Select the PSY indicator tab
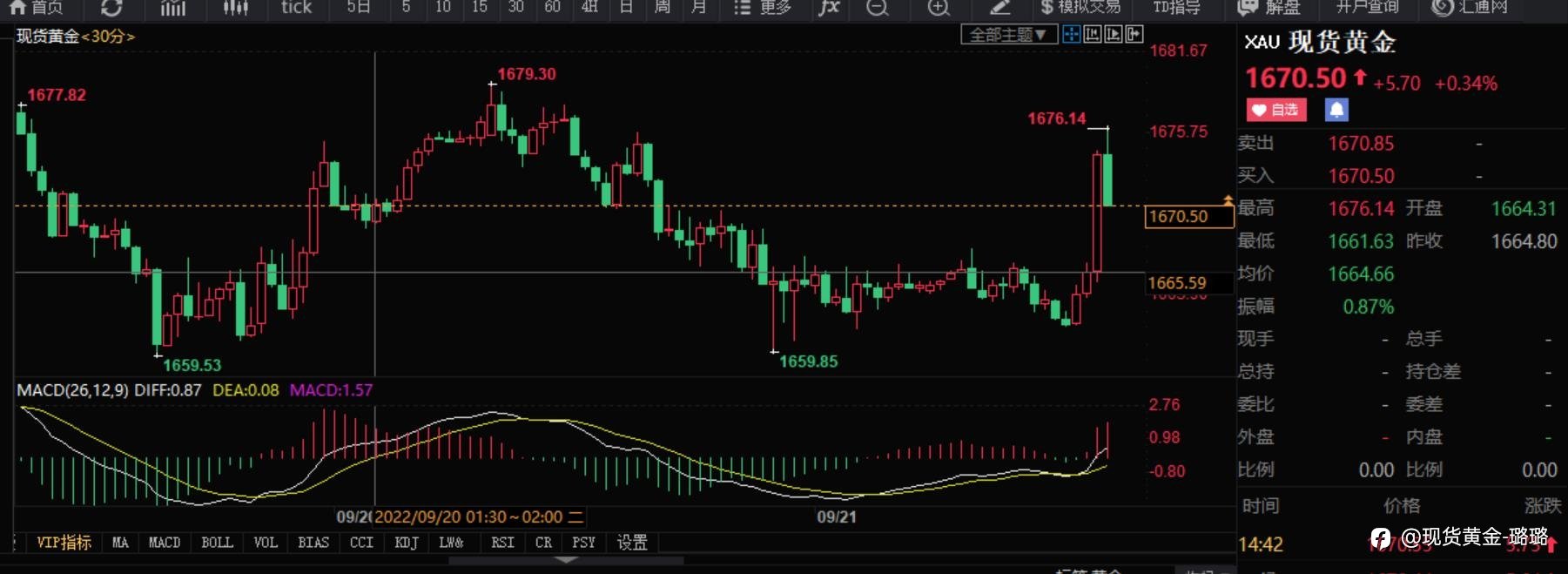Viewport: 1568px width, 574px height. [x=583, y=543]
